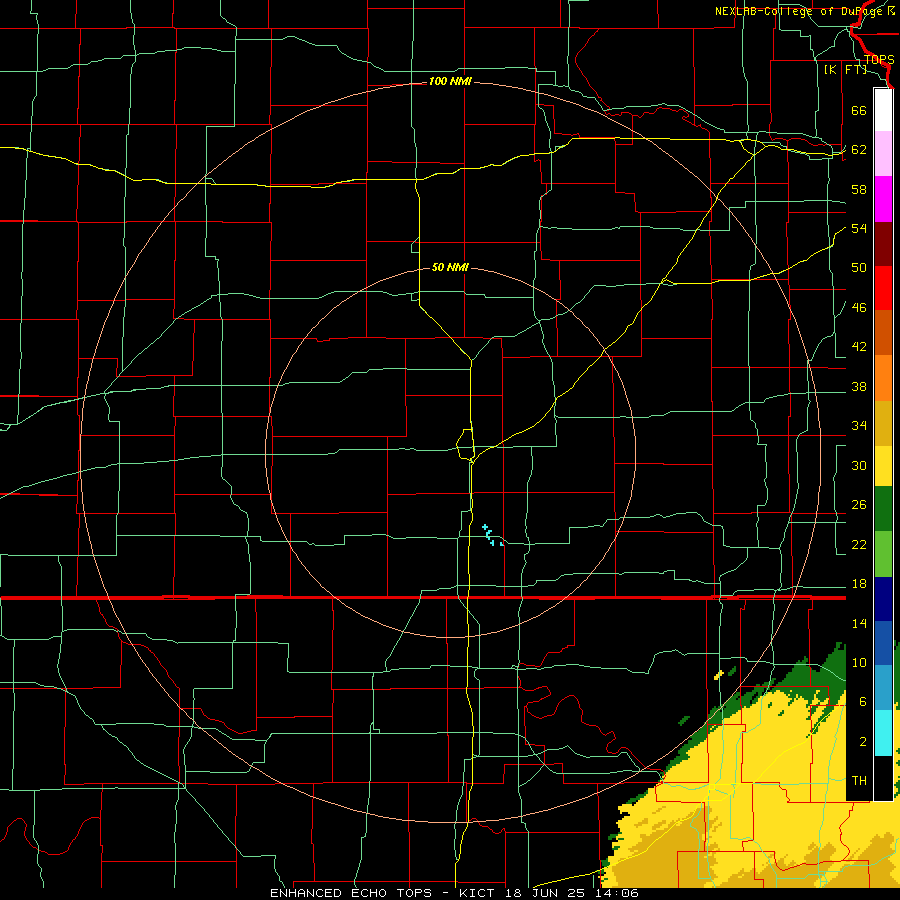Click the navy blue legend swatch

coord(883,599)
